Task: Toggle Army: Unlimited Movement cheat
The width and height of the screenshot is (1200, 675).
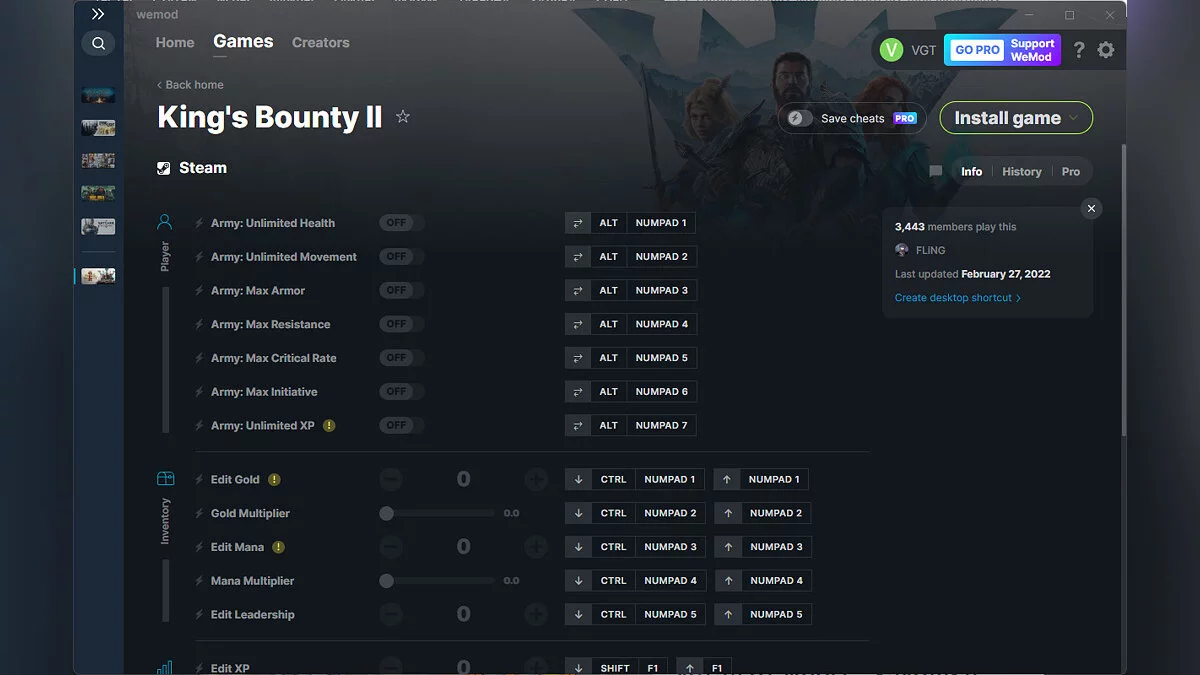Action: [x=402, y=257]
